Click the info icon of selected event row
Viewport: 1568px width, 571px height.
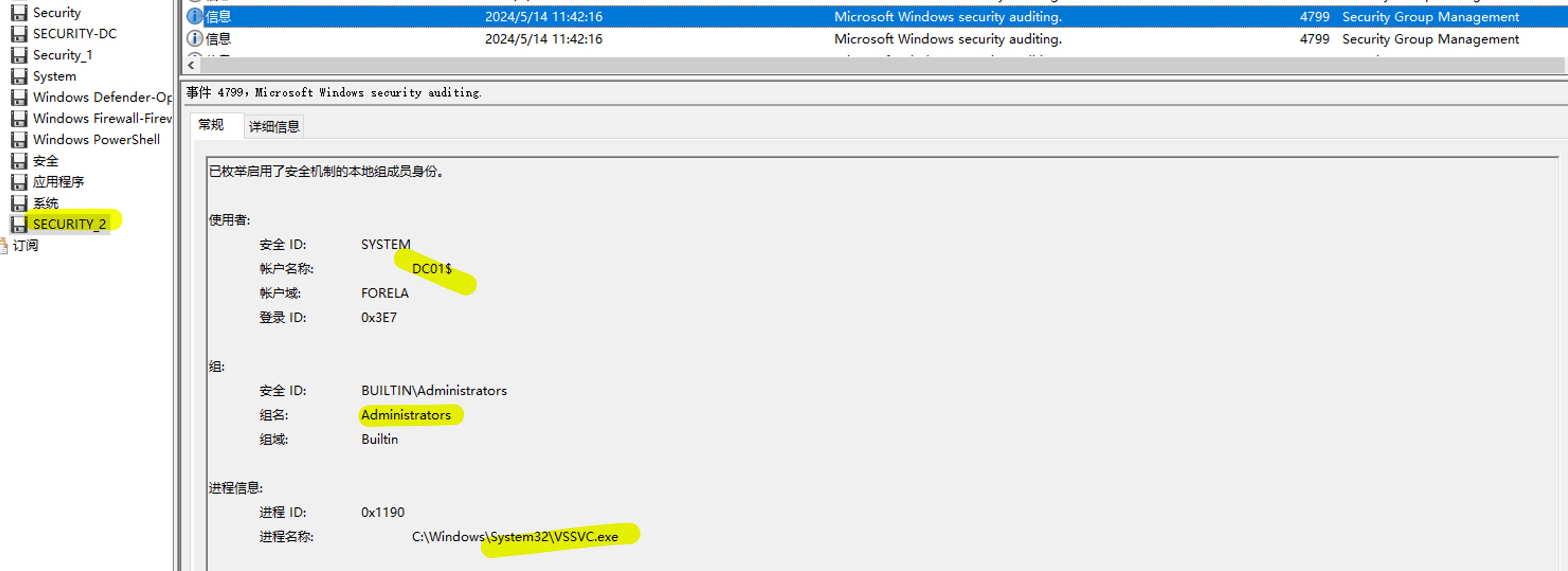[194, 16]
